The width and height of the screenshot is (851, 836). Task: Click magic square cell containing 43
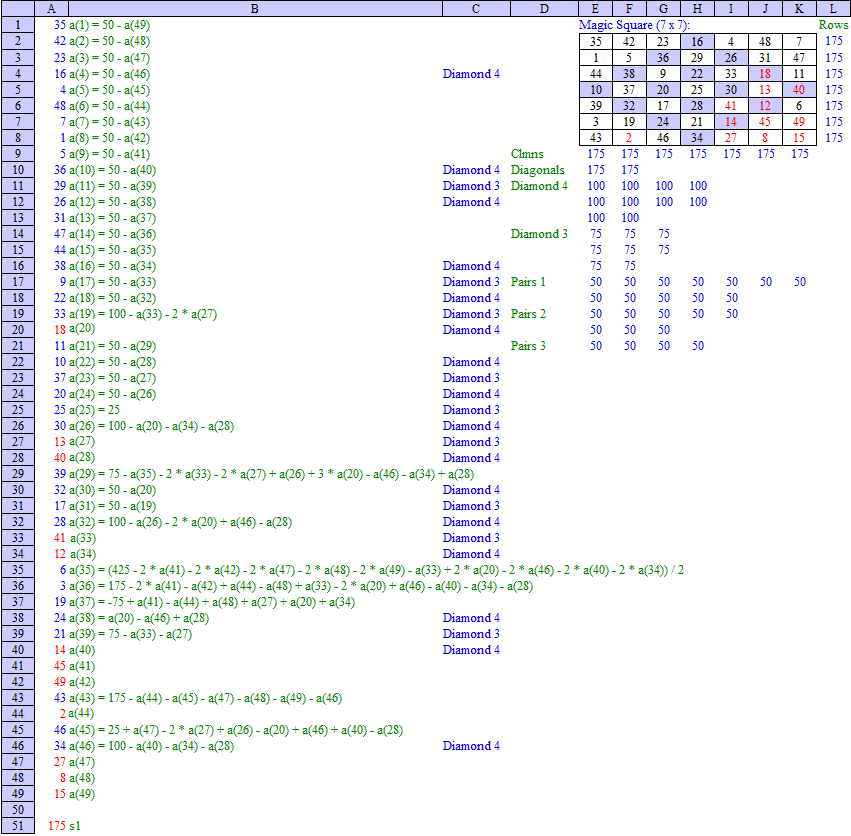pyautogui.click(x=596, y=137)
